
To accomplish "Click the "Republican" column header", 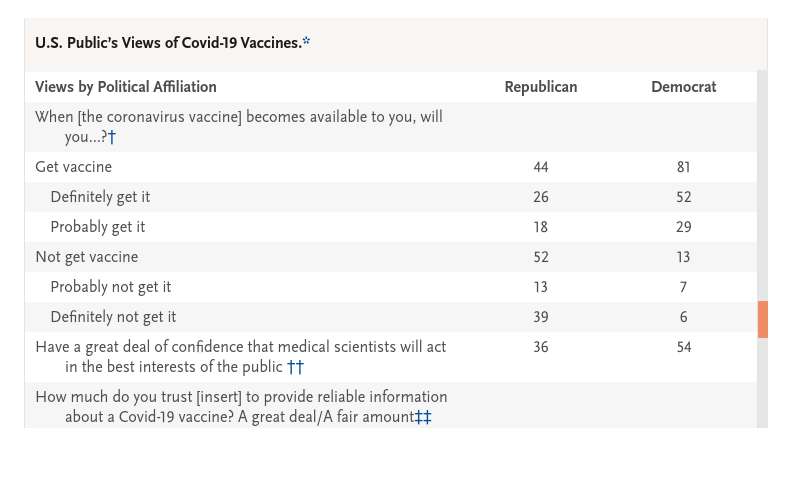I will 540,87.
